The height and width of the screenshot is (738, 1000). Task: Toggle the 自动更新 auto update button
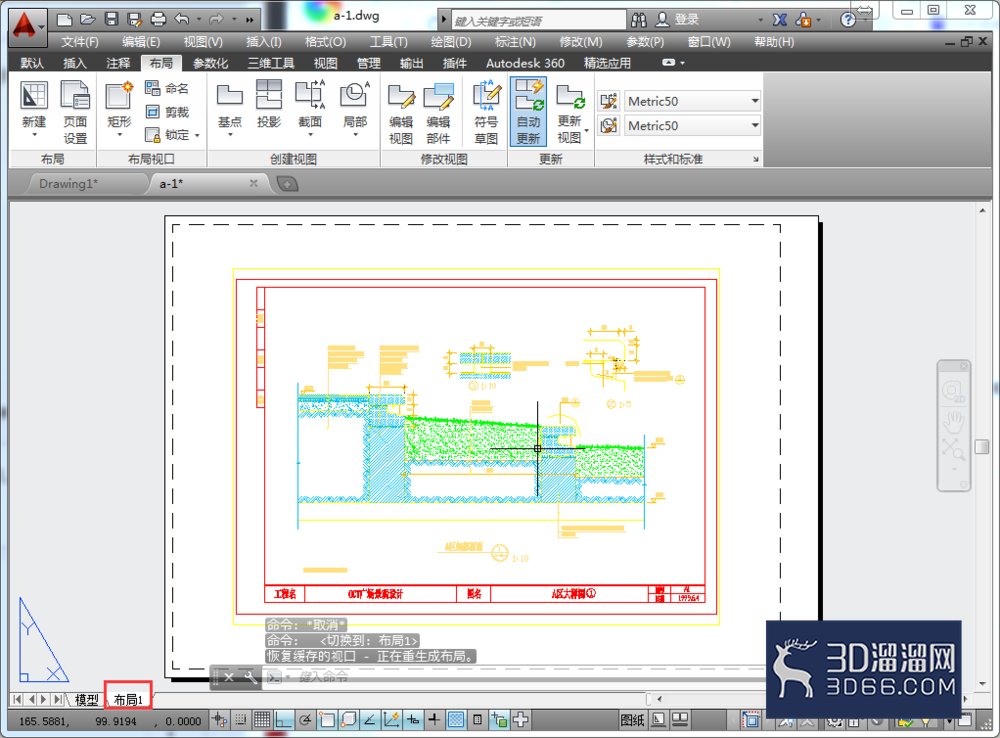[x=528, y=112]
